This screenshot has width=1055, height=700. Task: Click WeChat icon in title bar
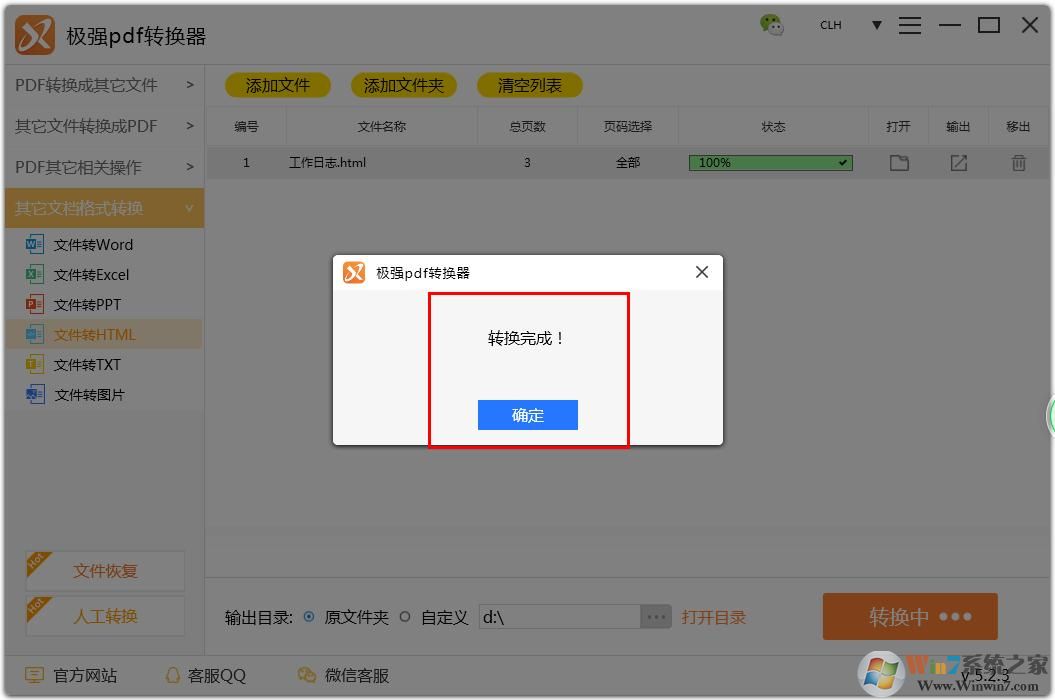(773, 25)
